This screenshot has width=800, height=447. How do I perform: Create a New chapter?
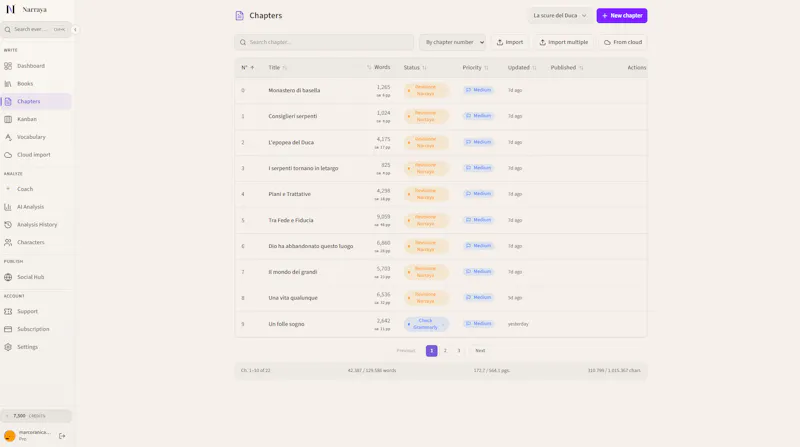click(621, 15)
